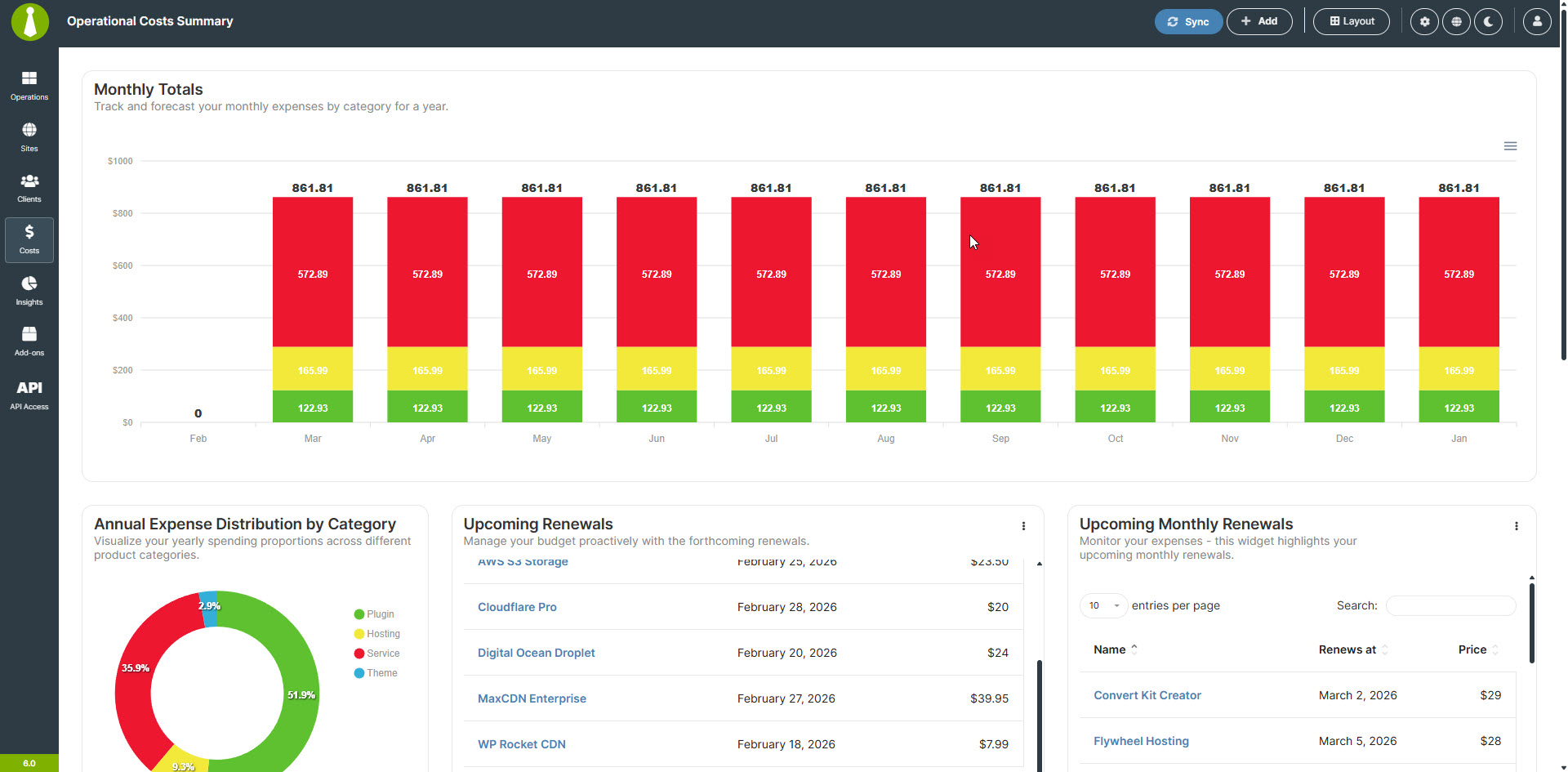The image size is (1568, 772).
Task: Open the Upcoming Monthly Renewals options menu
Action: click(x=1518, y=526)
